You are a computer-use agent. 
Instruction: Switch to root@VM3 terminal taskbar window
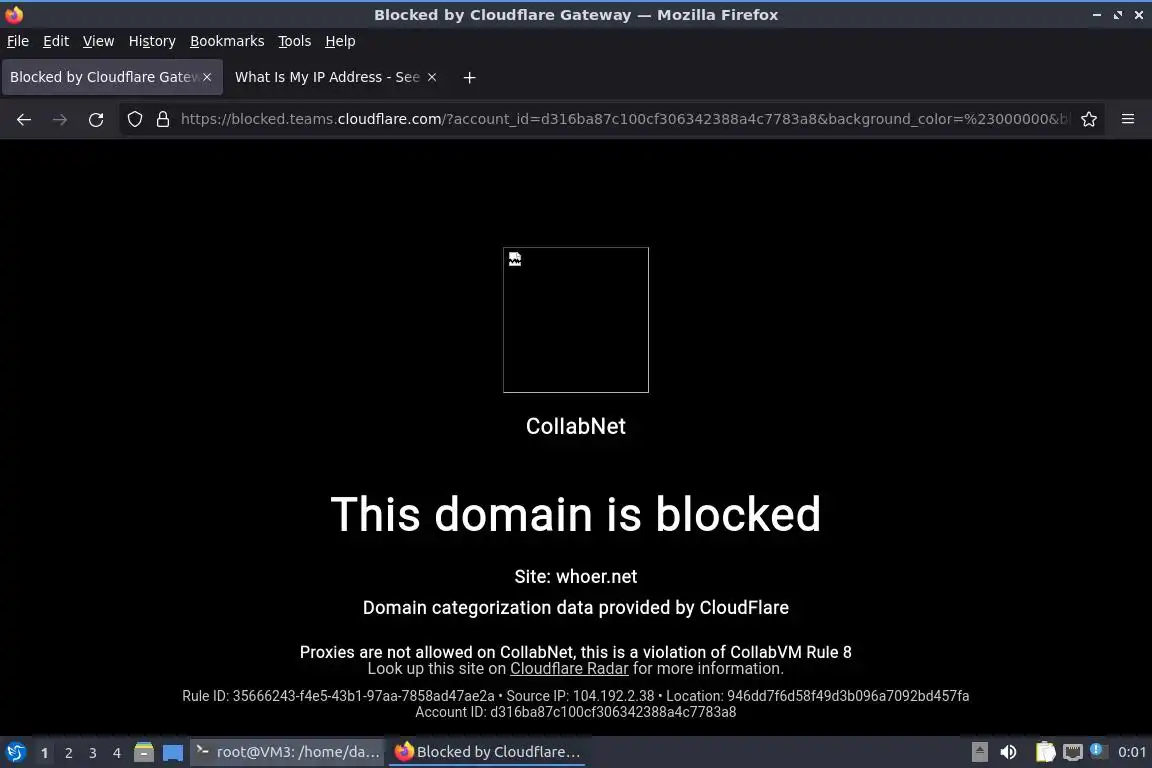click(x=287, y=752)
